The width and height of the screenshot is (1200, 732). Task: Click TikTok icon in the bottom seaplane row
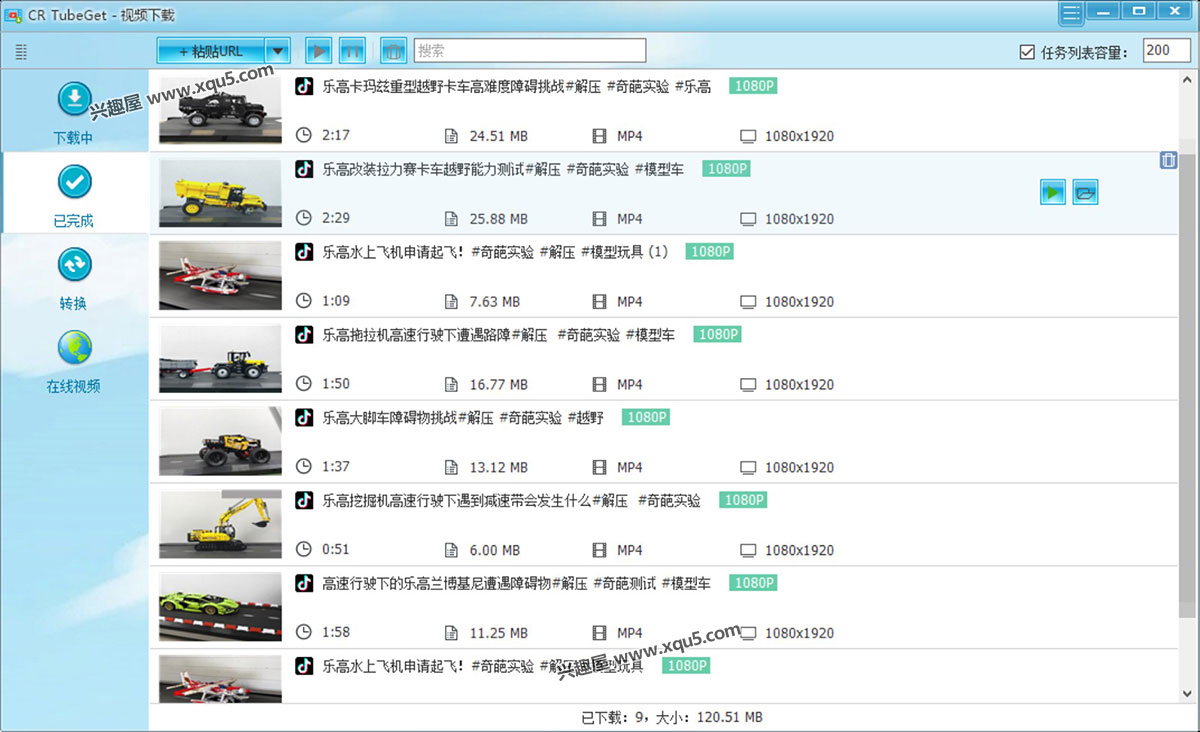click(304, 665)
